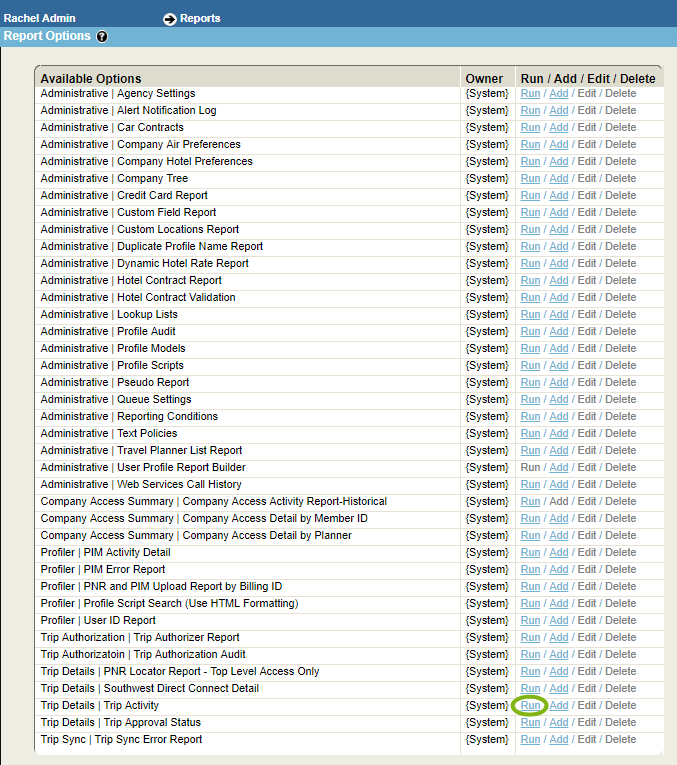Image resolution: width=677 pixels, height=765 pixels.
Task: Click the 'Rachel Admin' user name
Action: click(40, 19)
